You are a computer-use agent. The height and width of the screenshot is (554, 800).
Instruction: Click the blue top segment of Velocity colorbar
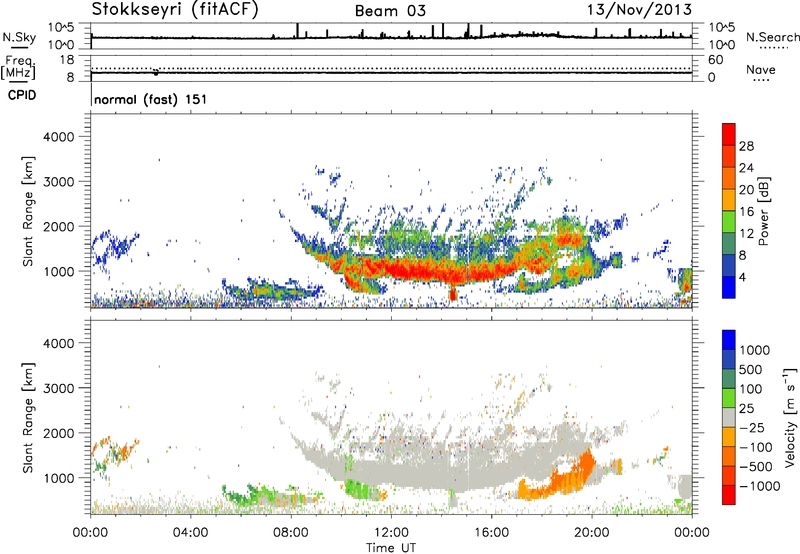[729, 340]
